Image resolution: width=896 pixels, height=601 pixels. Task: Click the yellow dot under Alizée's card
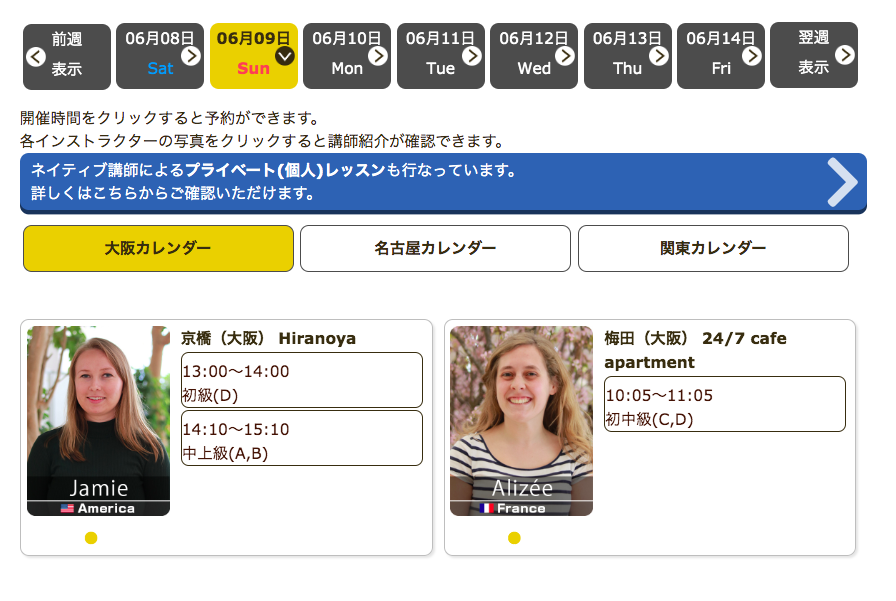tap(514, 538)
